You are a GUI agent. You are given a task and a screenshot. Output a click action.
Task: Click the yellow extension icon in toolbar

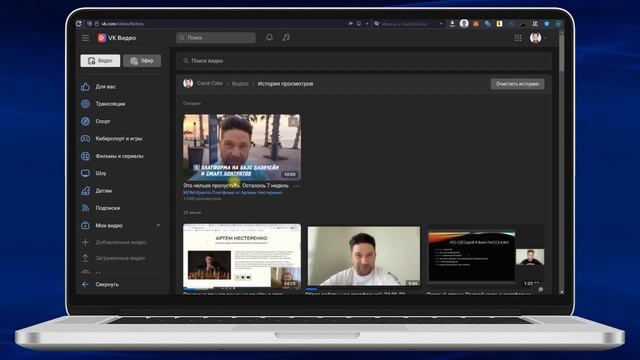click(x=499, y=24)
